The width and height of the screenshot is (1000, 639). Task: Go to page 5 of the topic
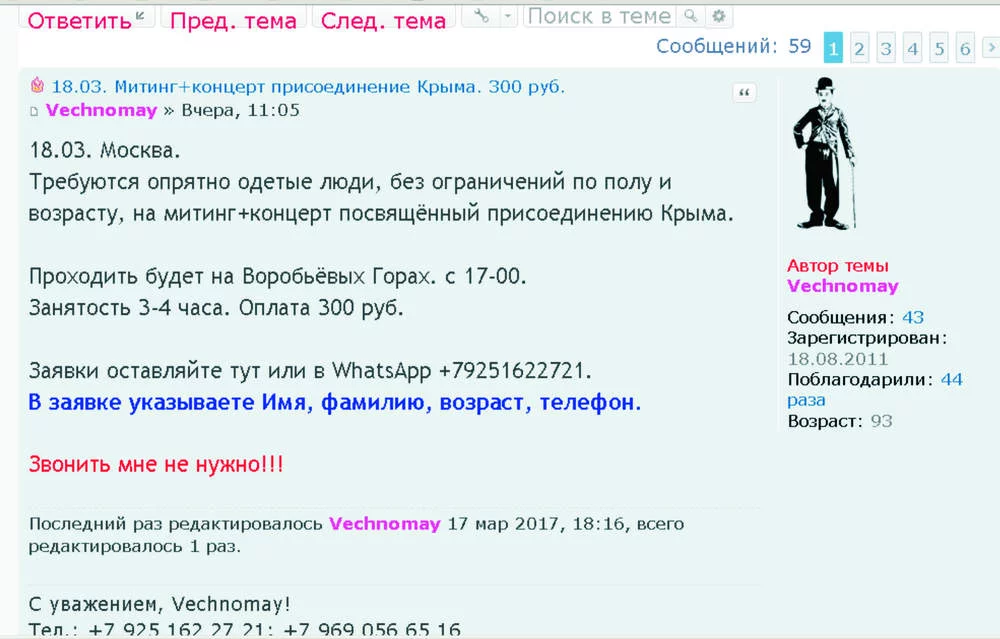[x=939, y=48]
